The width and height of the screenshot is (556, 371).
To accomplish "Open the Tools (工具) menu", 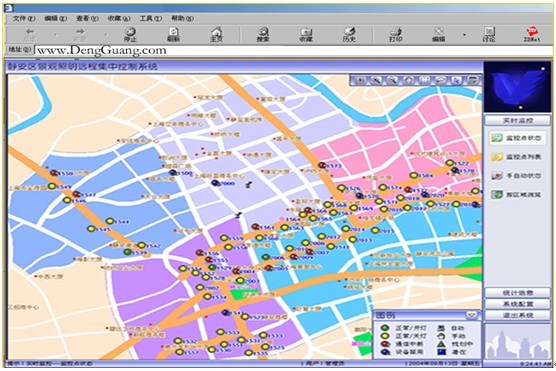I will [x=151, y=18].
